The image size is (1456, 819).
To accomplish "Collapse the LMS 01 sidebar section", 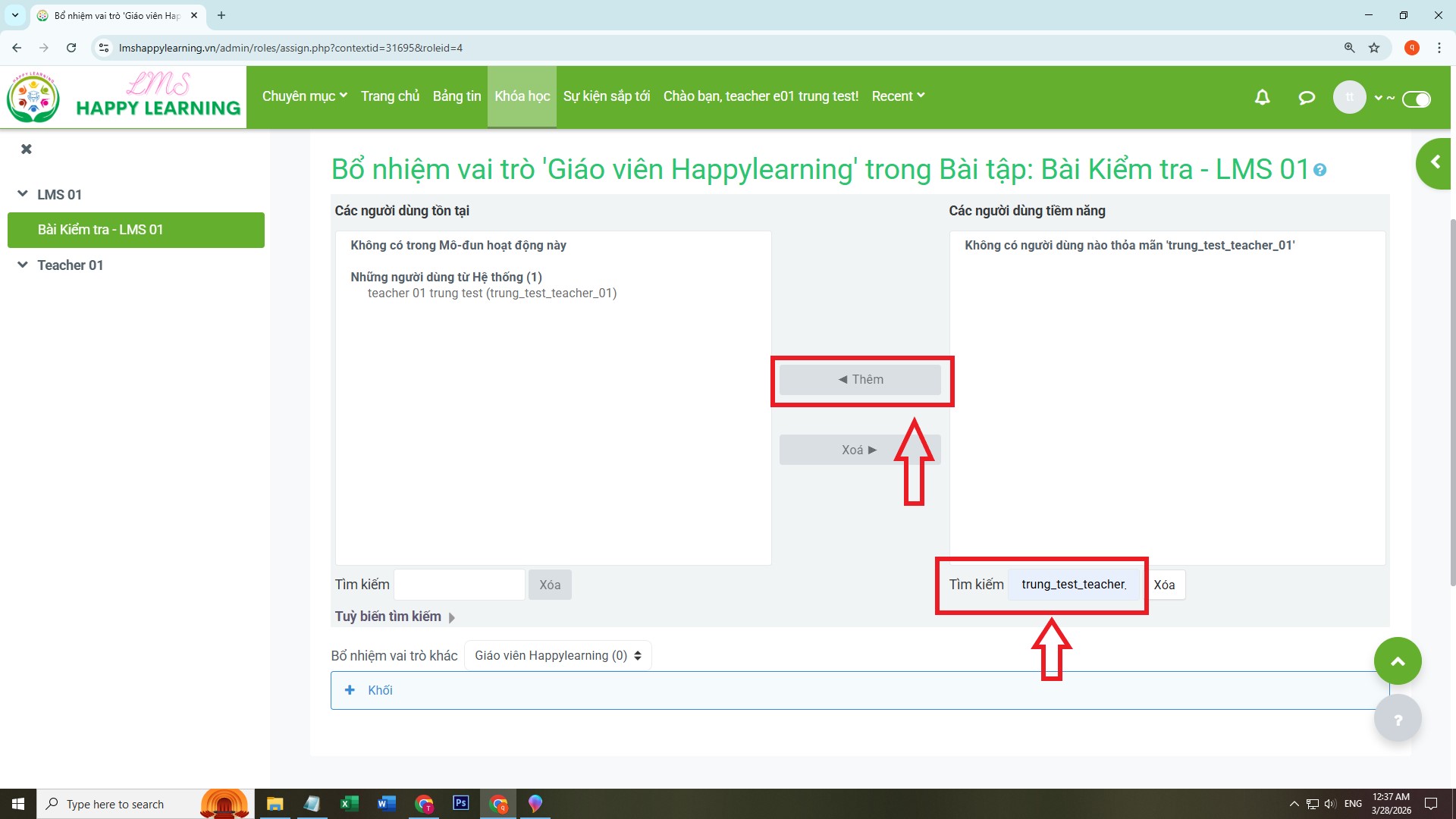I will [23, 194].
